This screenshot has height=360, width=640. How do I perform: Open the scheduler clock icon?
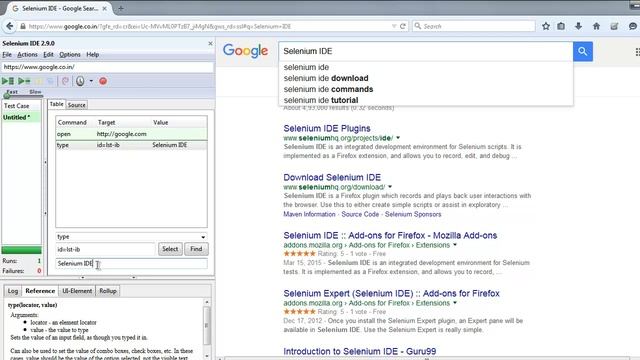click(80, 81)
